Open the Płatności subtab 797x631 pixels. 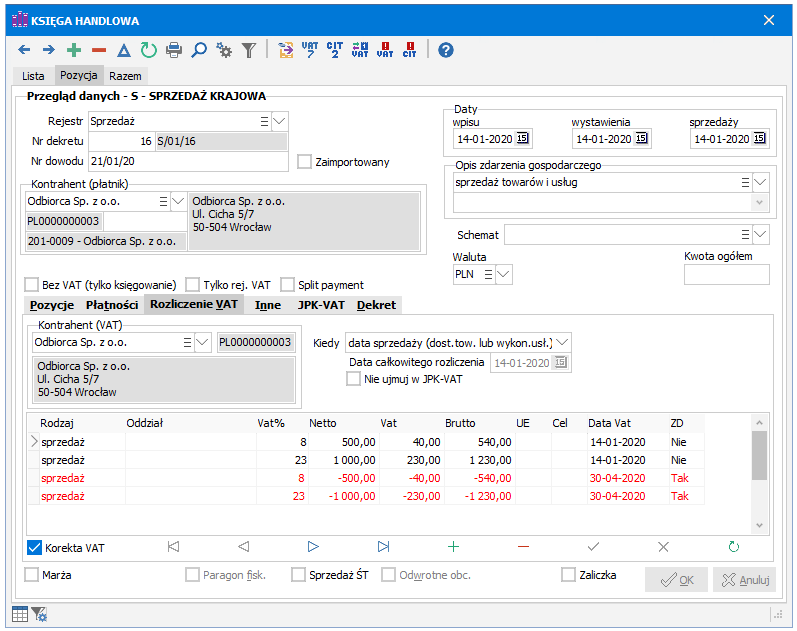point(112,305)
